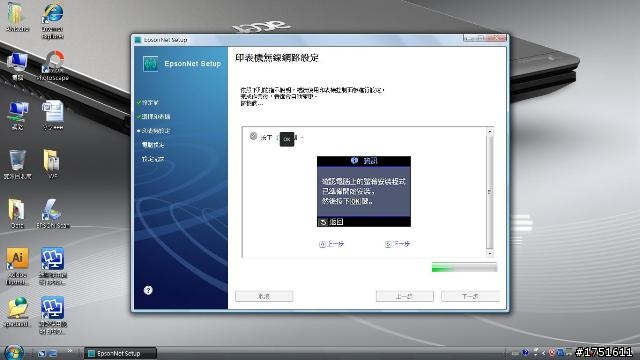Screen dimensions: 640x360
Task: Click the network monitor icon in the system tray
Action: click(560, 352)
